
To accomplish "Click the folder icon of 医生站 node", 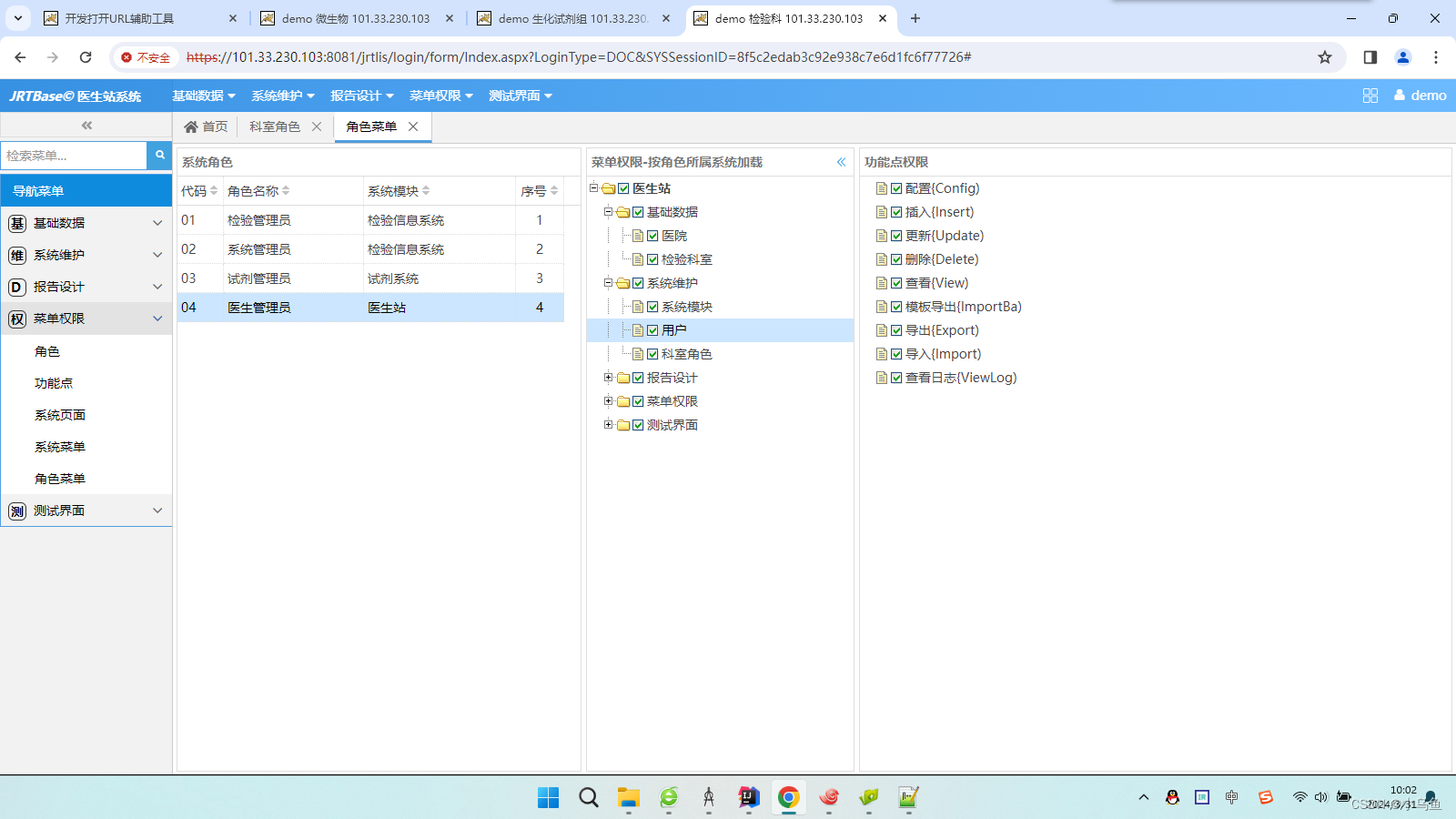I will pyautogui.click(x=609, y=188).
